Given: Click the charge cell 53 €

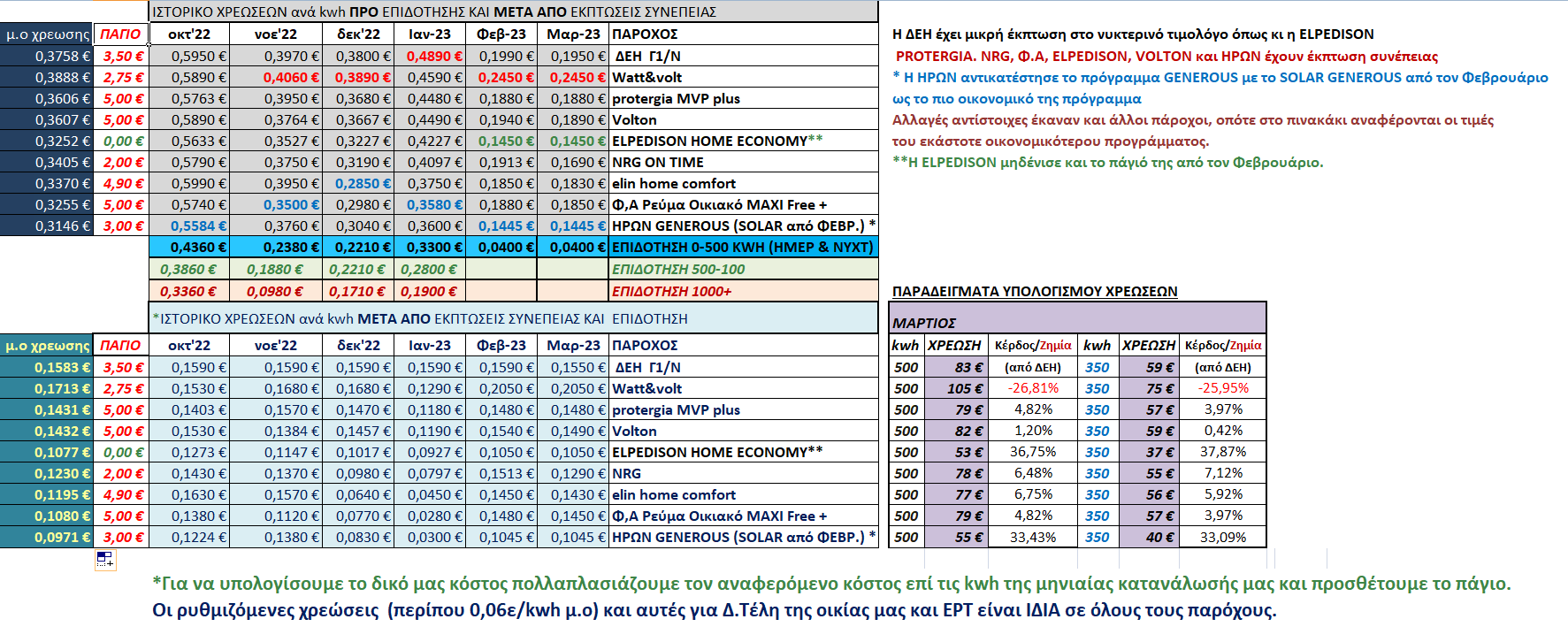Looking at the screenshot, I should [956, 452].
